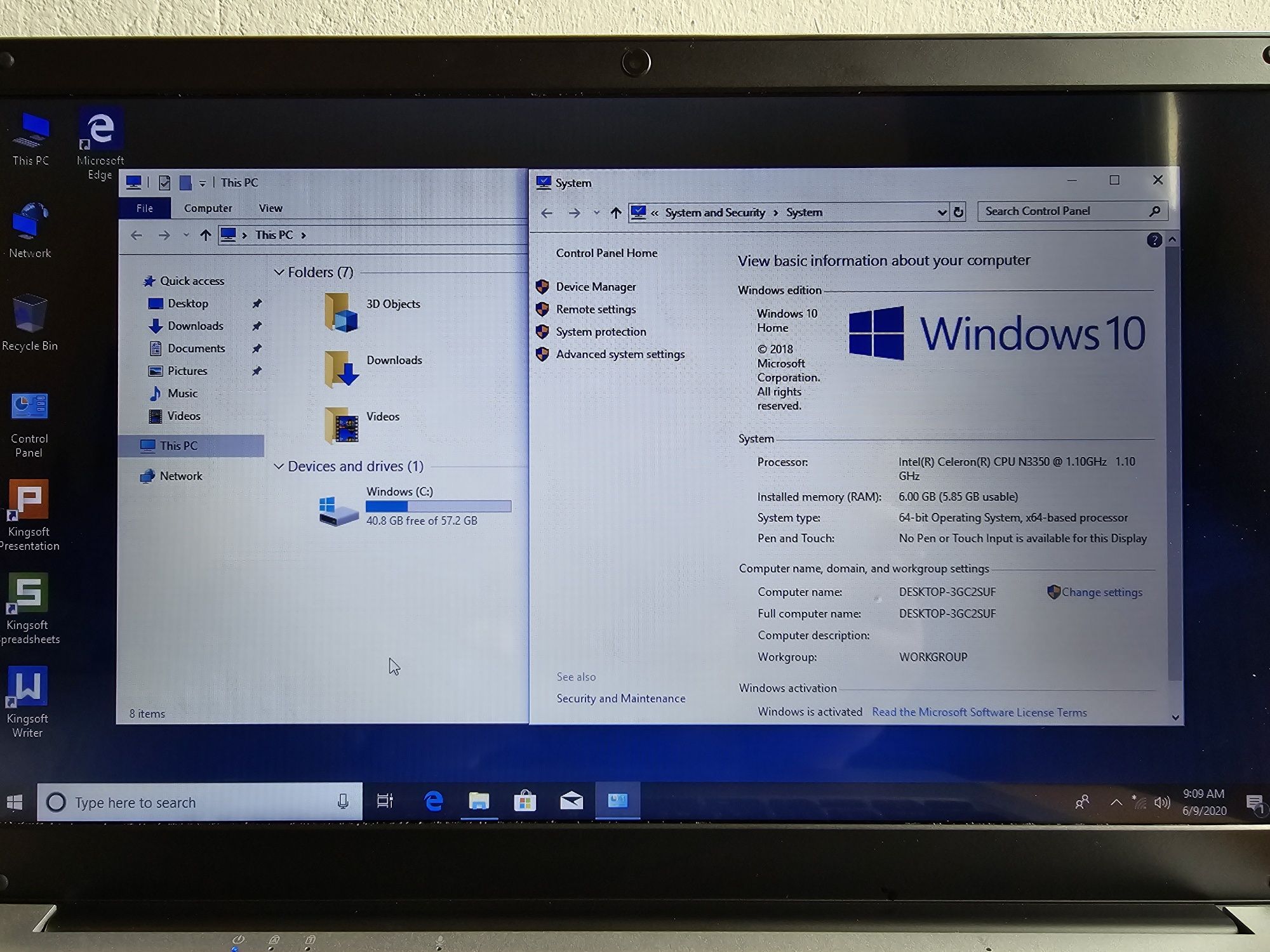Open Security and Maintenance link

(x=621, y=698)
